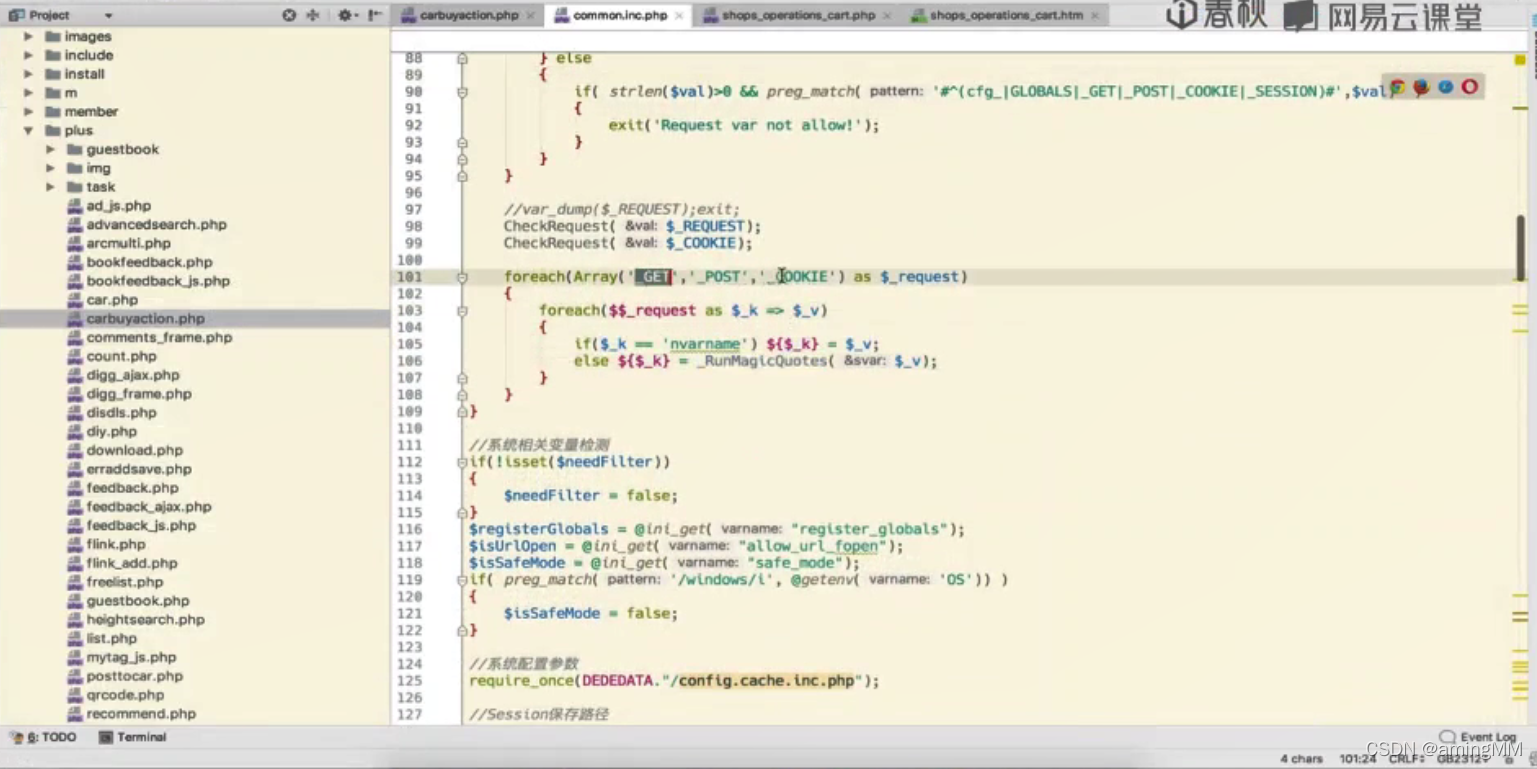
Task: Switch to carbuyaction.php tab
Action: (x=469, y=15)
